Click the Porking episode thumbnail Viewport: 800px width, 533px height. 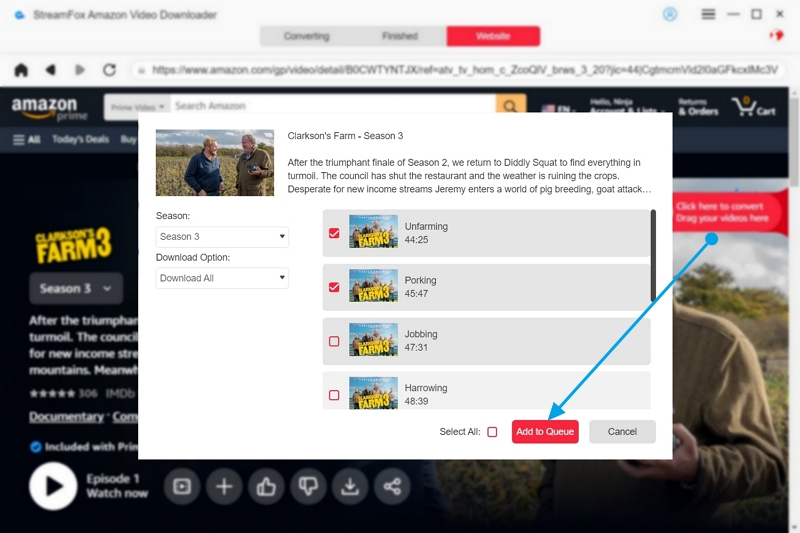373,286
